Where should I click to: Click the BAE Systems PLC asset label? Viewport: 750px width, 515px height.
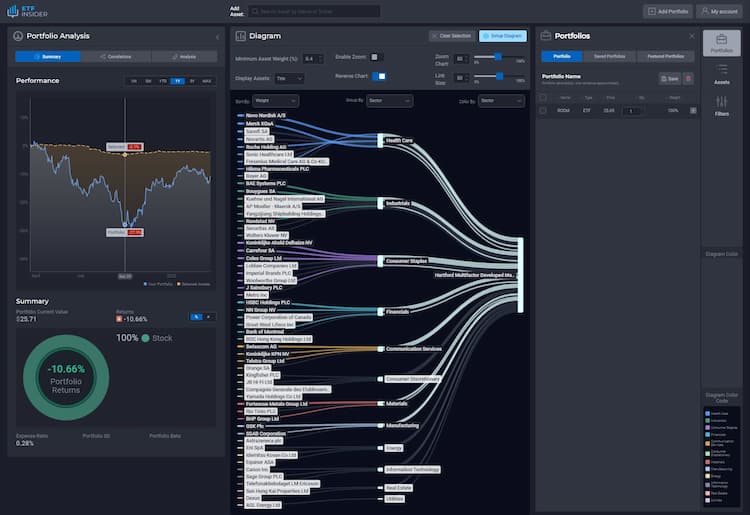coord(265,183)
